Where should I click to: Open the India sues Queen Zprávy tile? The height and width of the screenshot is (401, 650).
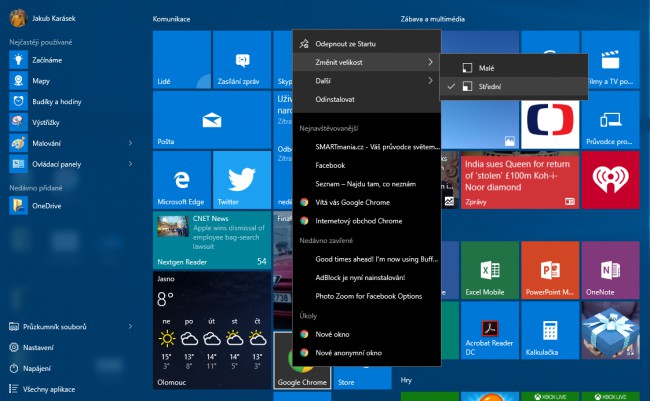tap(519, 180)
